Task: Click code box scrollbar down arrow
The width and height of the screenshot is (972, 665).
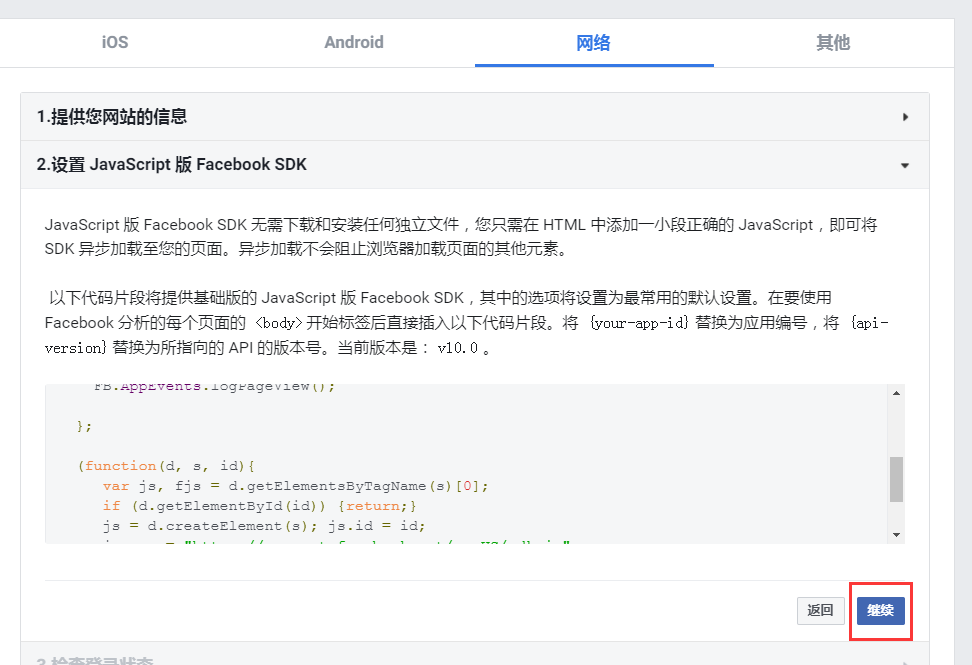Action: tap(896, 535)
